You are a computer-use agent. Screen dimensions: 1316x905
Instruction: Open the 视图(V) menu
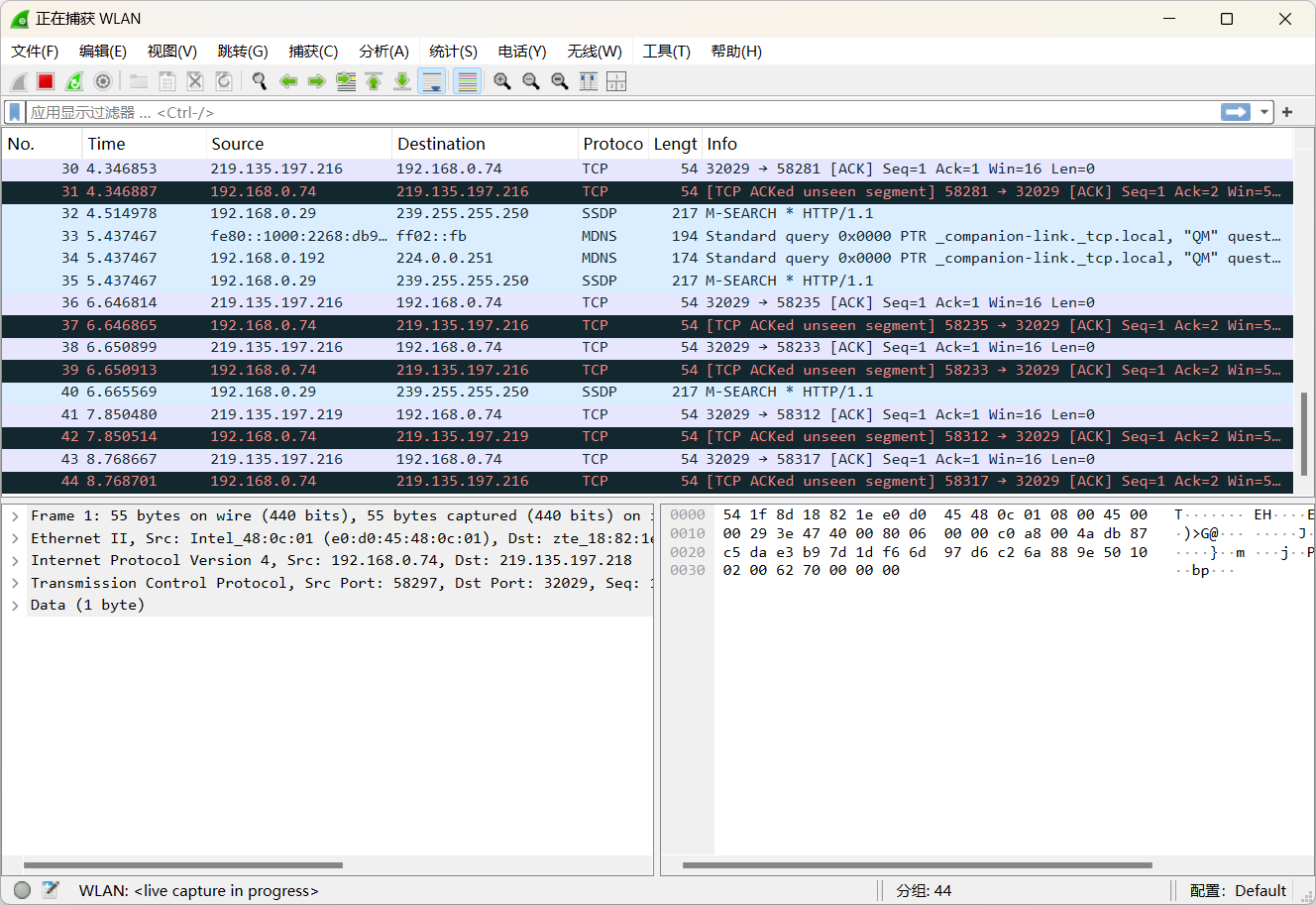(172, 52)
